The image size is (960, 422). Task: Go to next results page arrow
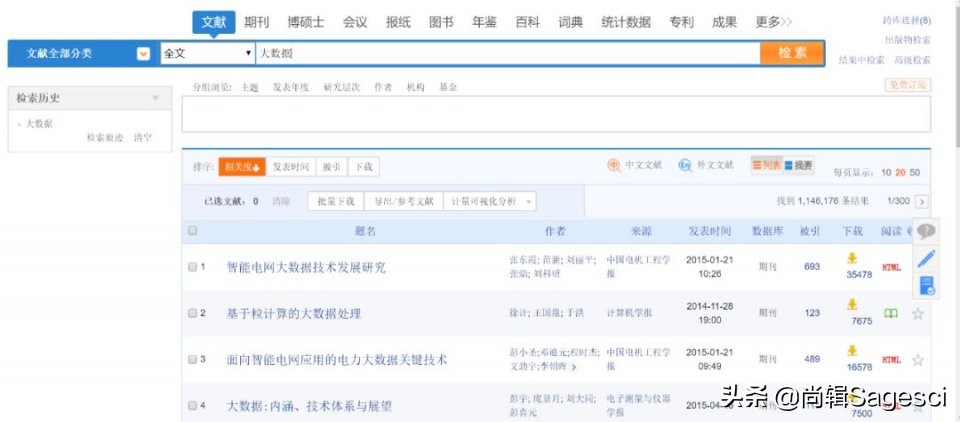(x=922, y=202)
